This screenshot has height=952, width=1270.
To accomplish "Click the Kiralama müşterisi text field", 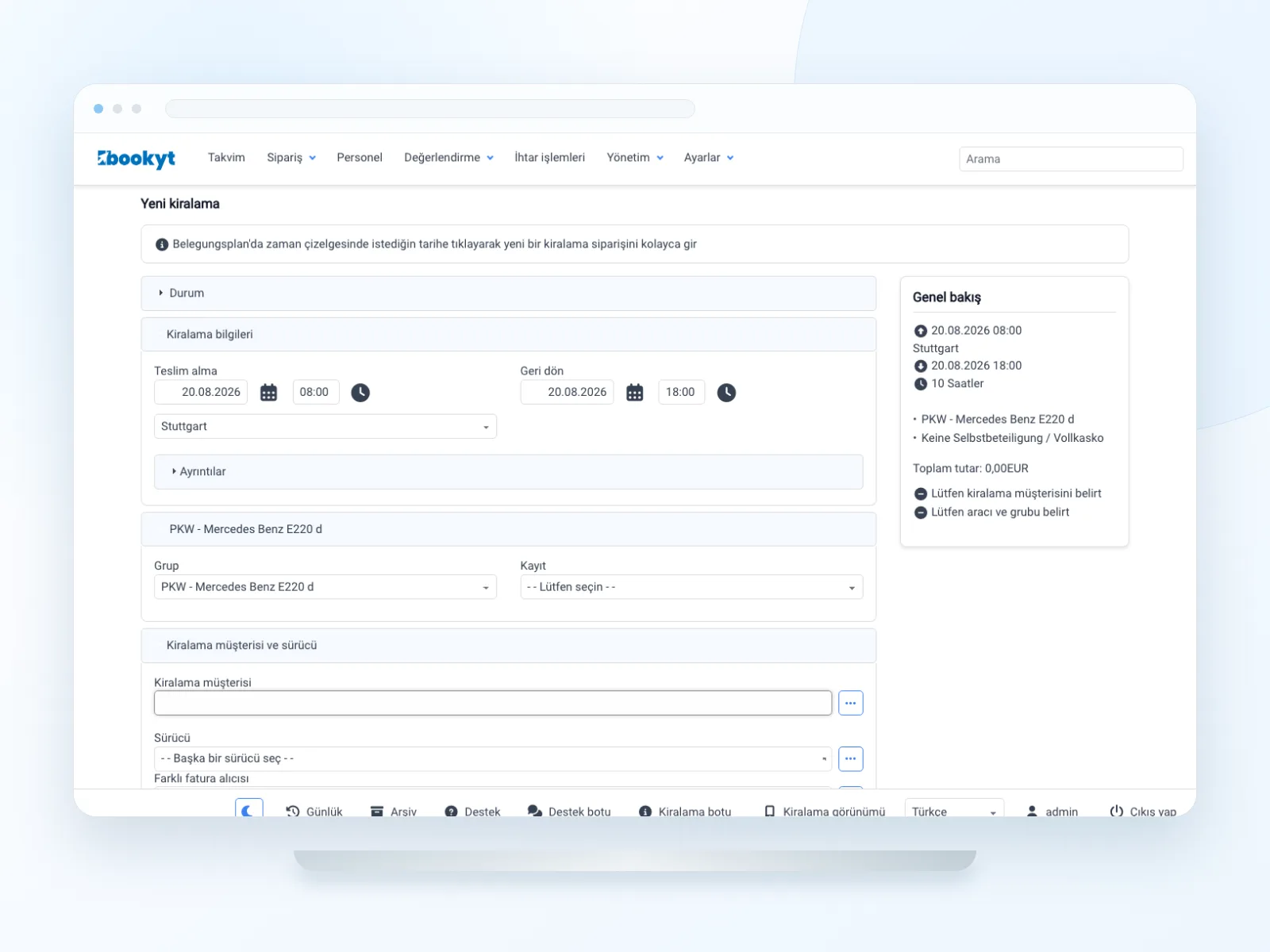I will [x=493, y=703].
